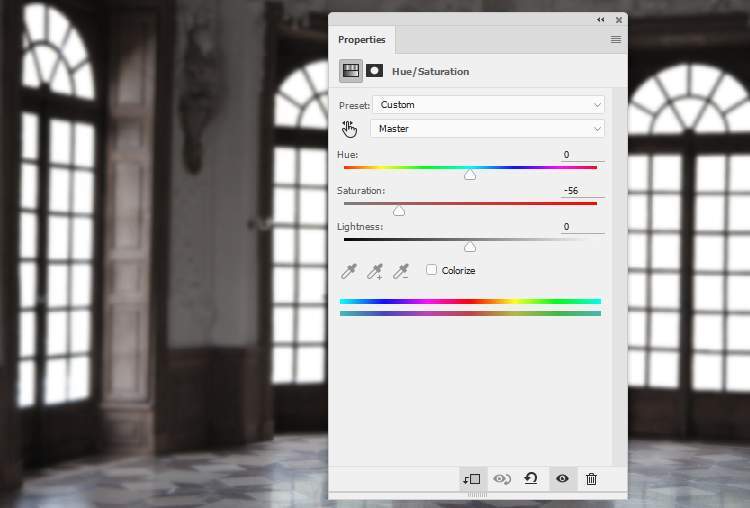Toggle layer visibility eye icon
Viewport: 750px width, 508px height.
[562, 478]
